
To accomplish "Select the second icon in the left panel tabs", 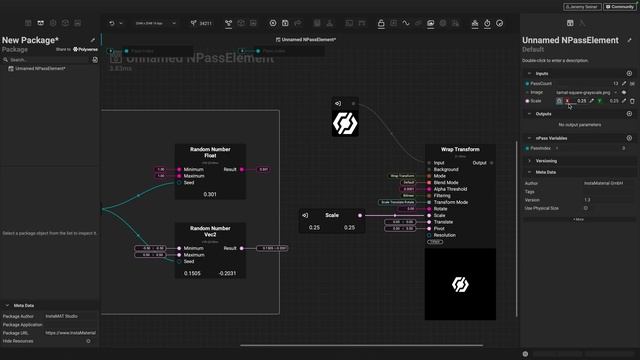I will pyautogui.click(x=40, y=23).
